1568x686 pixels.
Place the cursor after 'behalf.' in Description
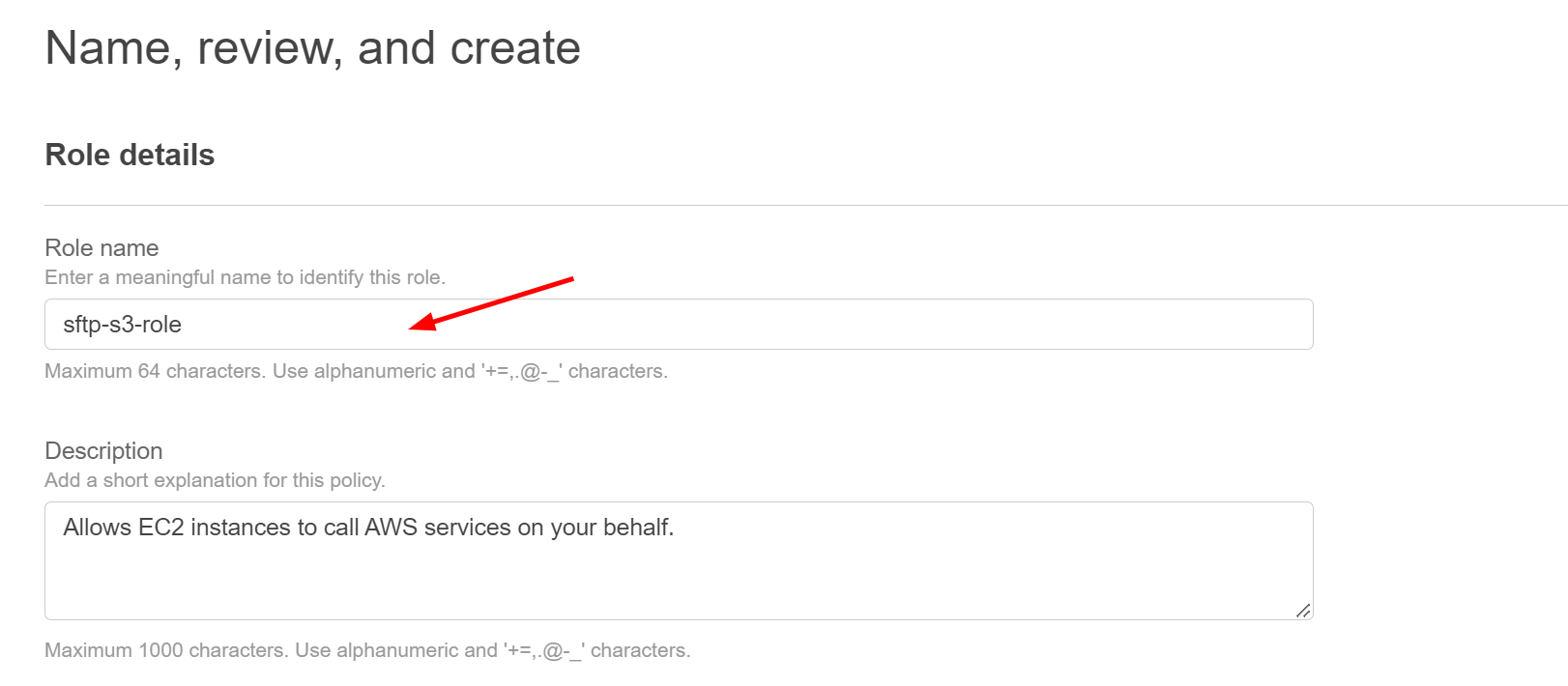point(676,528)
